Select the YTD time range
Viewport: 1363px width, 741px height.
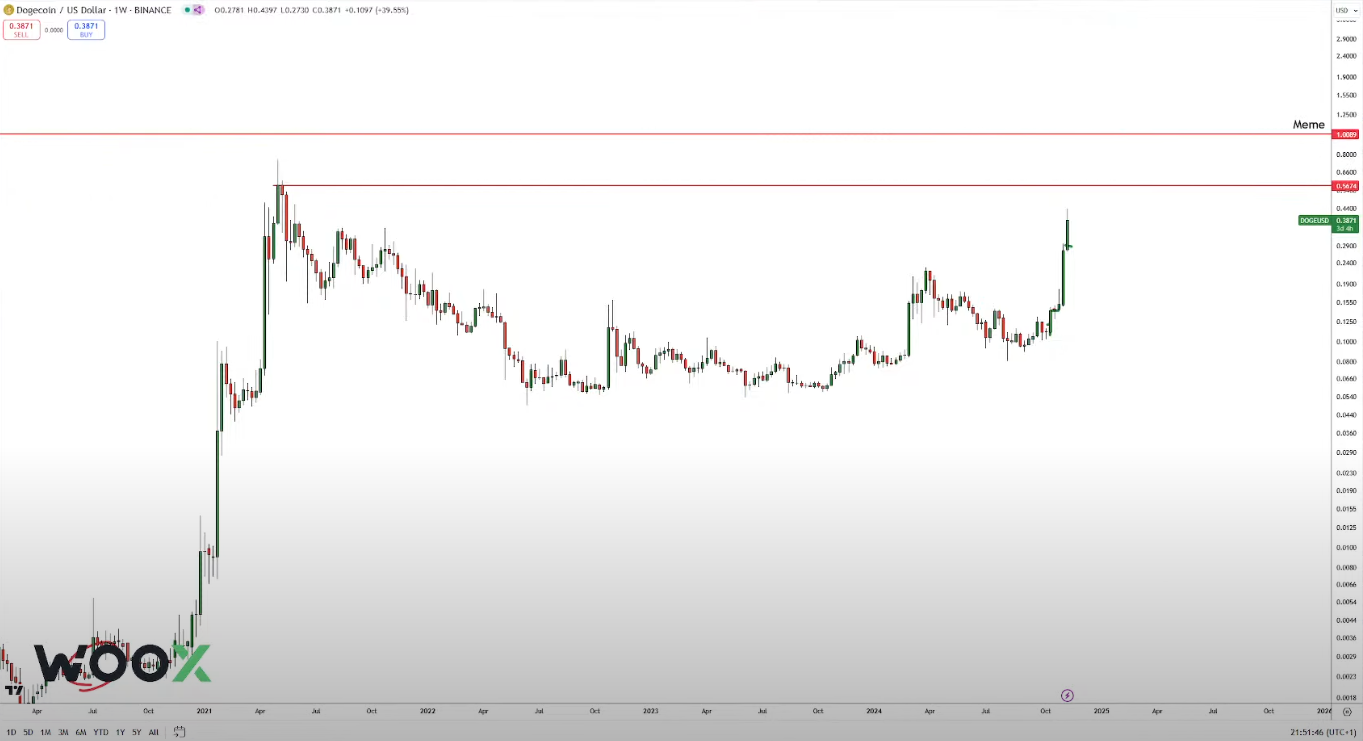click(101, 732)
